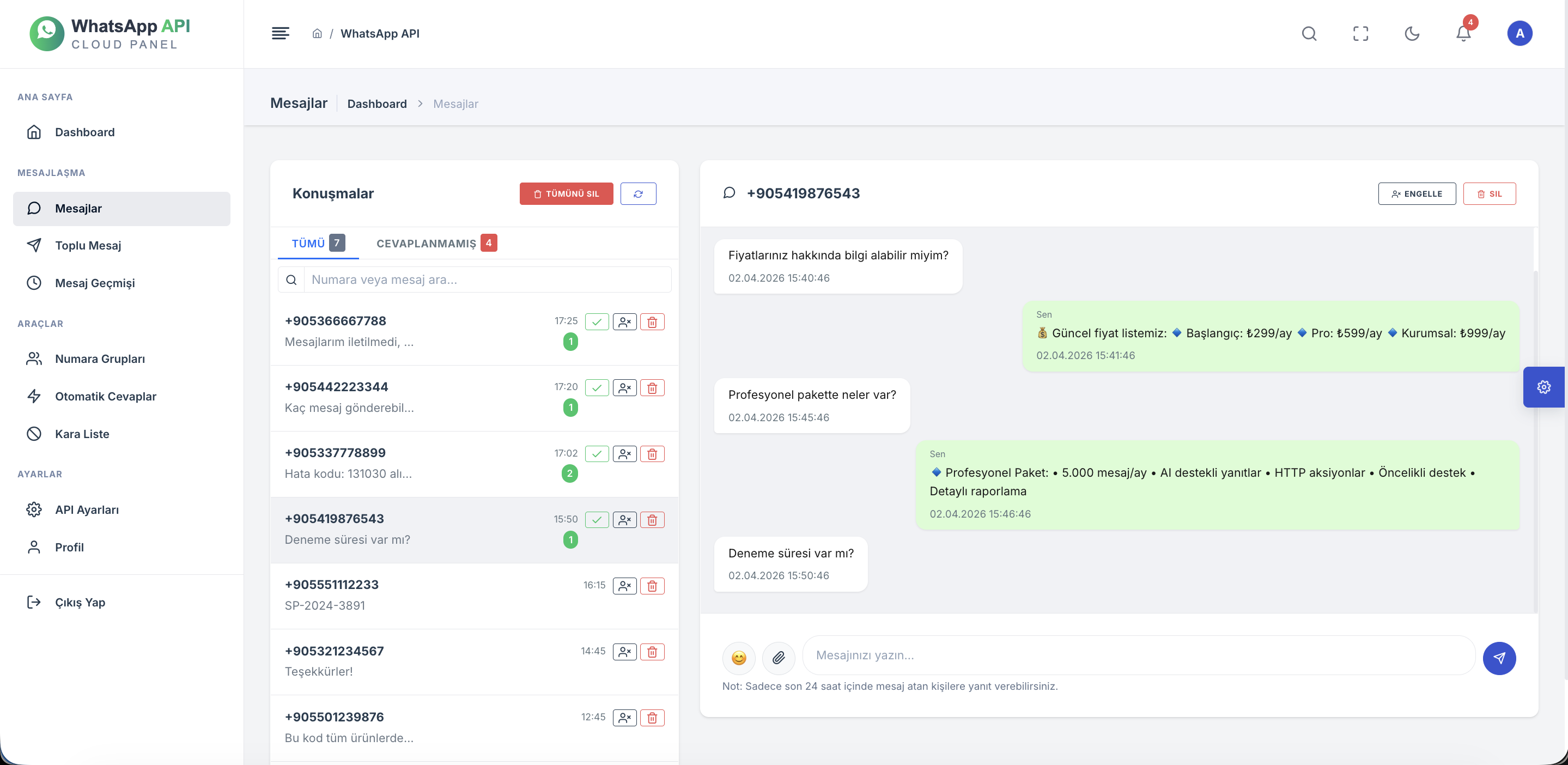The width and height of the screenshot is (1568, 765).
Task: Open notifications bell with 4 badge
Action: tap(1464, 33)
